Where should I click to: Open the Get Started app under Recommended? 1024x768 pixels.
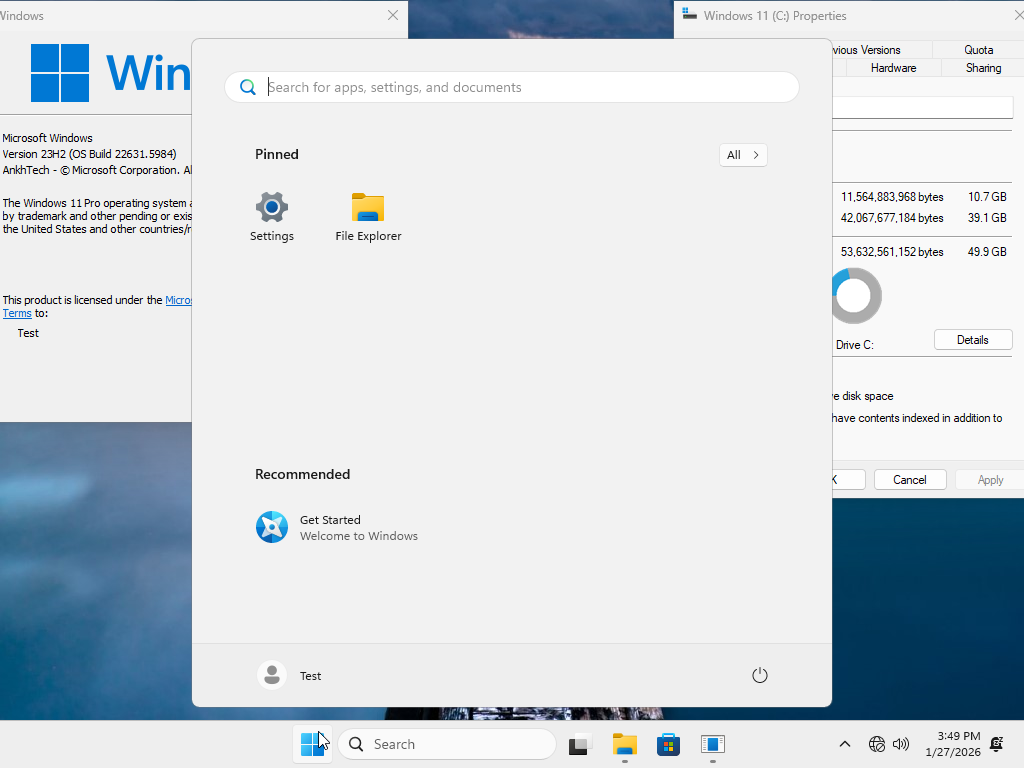[330, 527]
